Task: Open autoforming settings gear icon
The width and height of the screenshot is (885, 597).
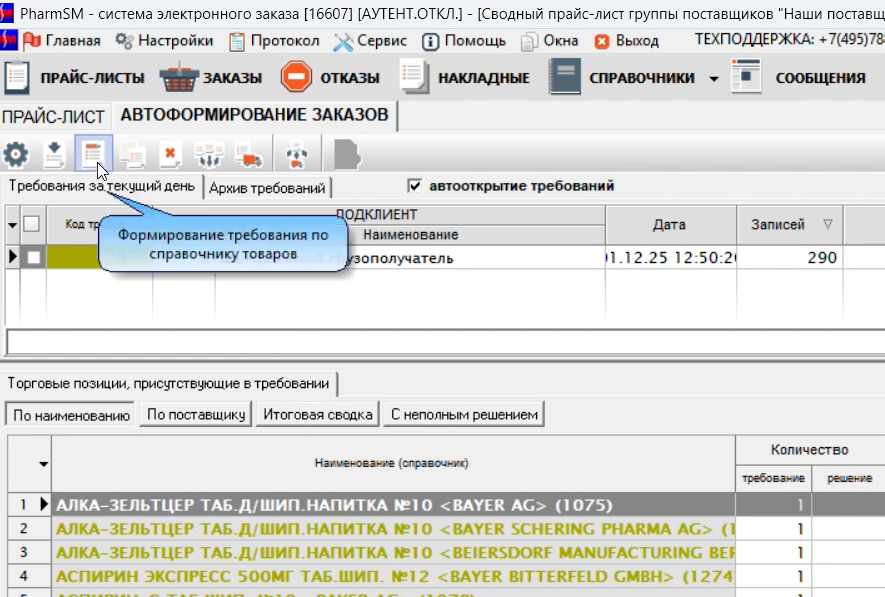Action: 16,155
